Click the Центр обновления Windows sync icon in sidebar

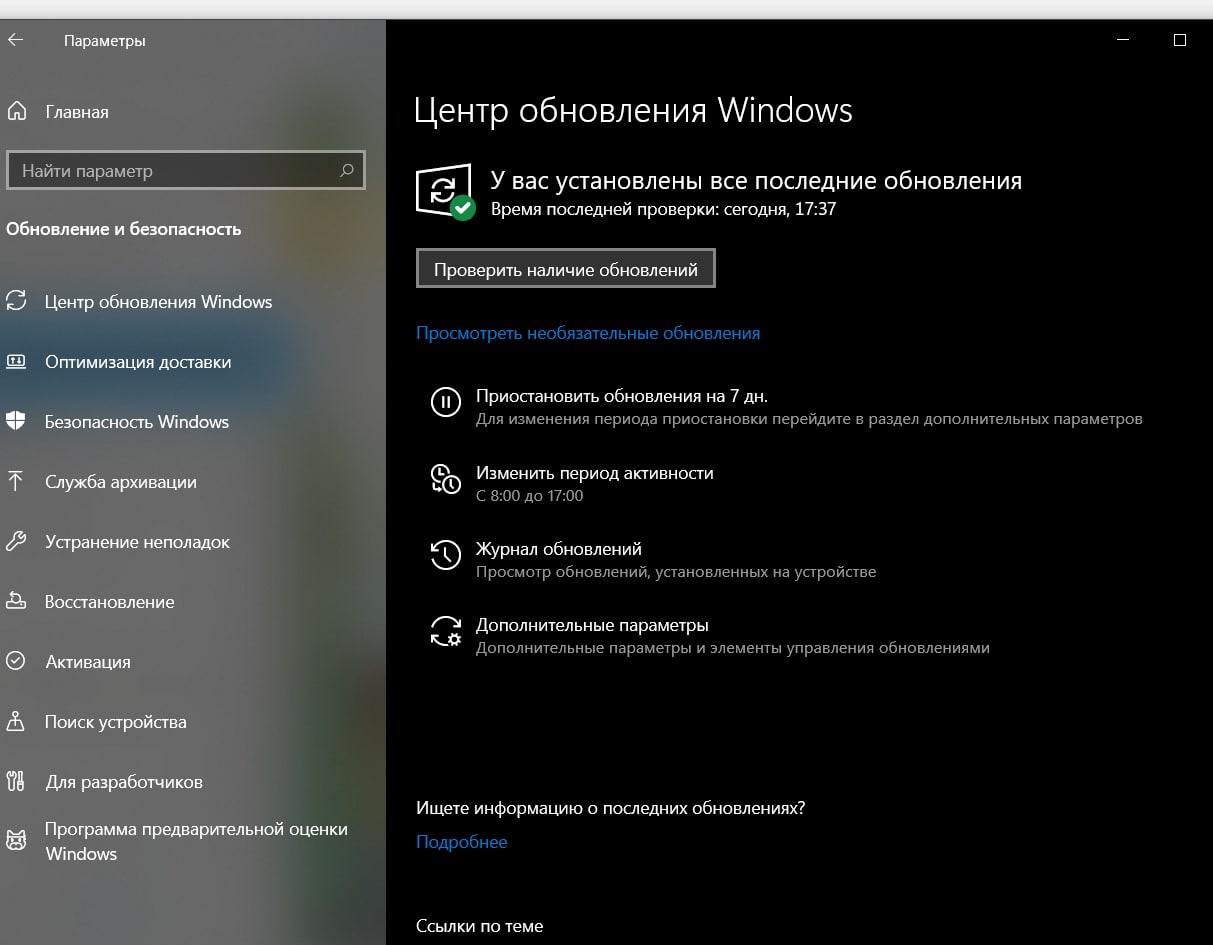pyautogui.click(x=15, y=301)
